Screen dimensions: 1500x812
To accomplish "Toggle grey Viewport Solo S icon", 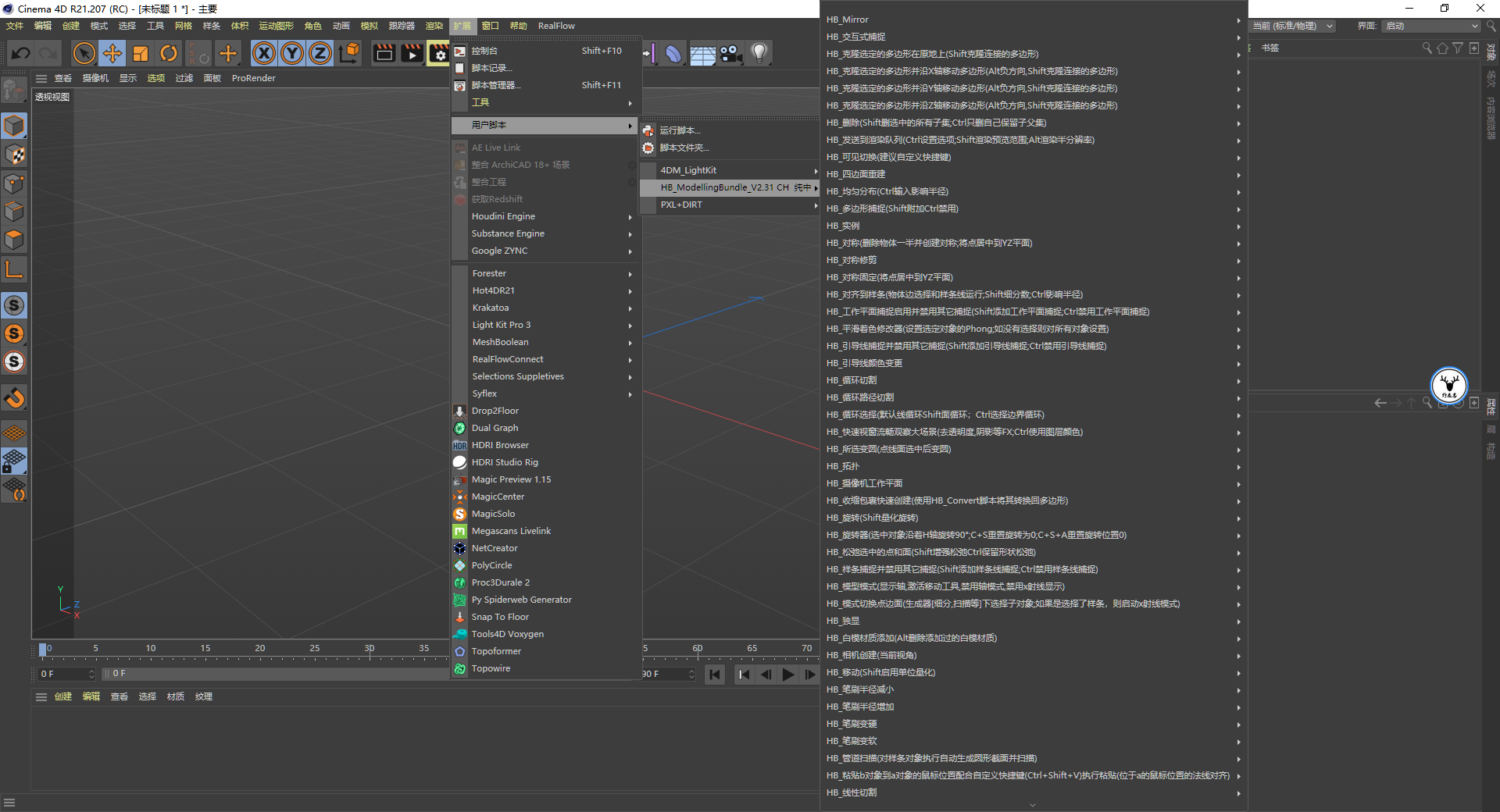I will coord(14,305).
